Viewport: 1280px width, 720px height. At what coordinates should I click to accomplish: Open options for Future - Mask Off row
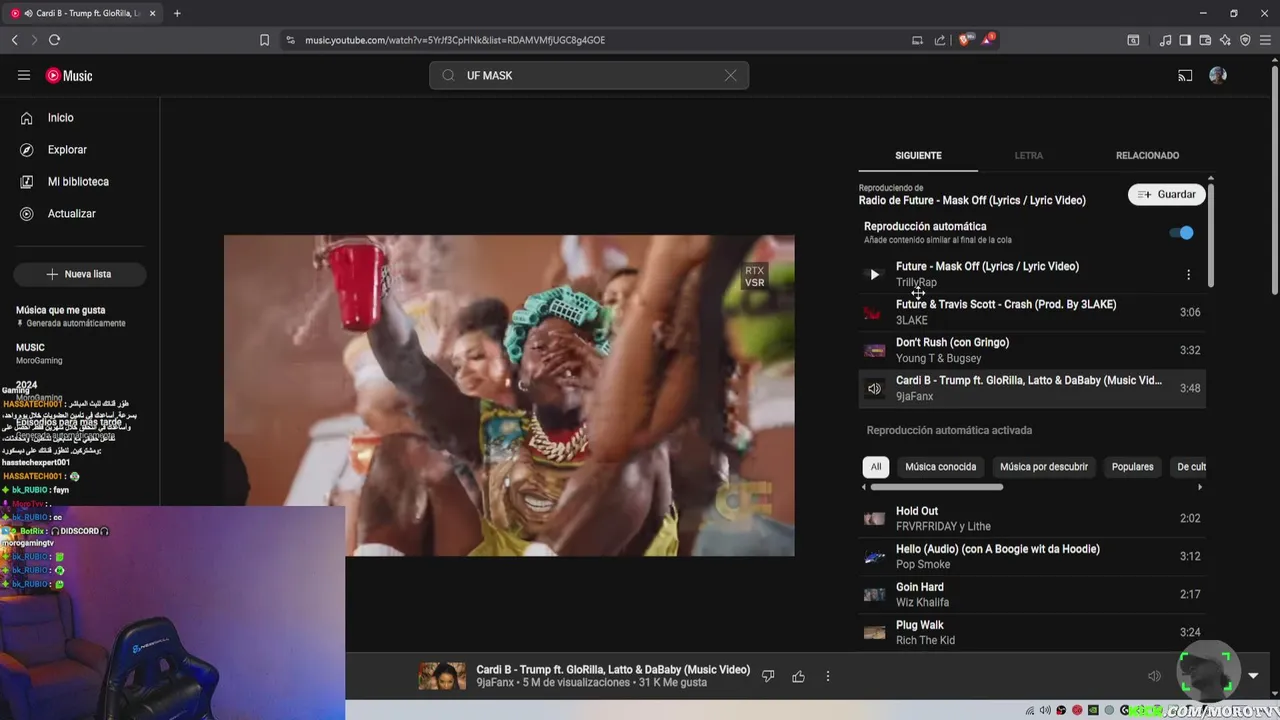pyautogui.click(x=1188, y=274)
